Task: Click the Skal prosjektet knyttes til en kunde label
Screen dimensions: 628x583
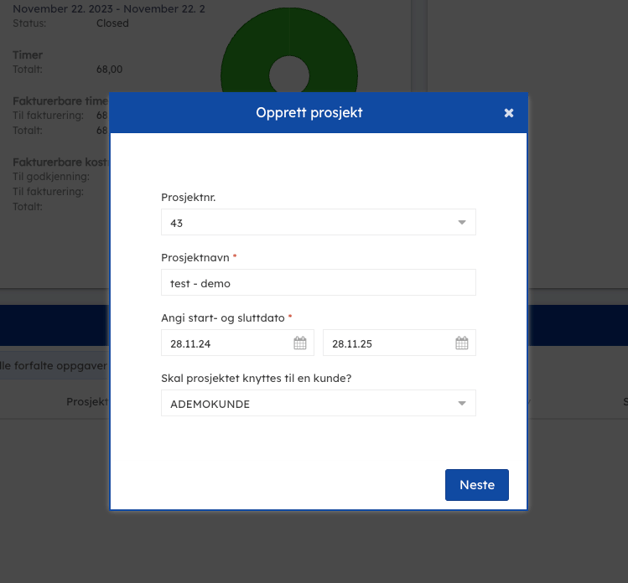Action: (260, 377)
